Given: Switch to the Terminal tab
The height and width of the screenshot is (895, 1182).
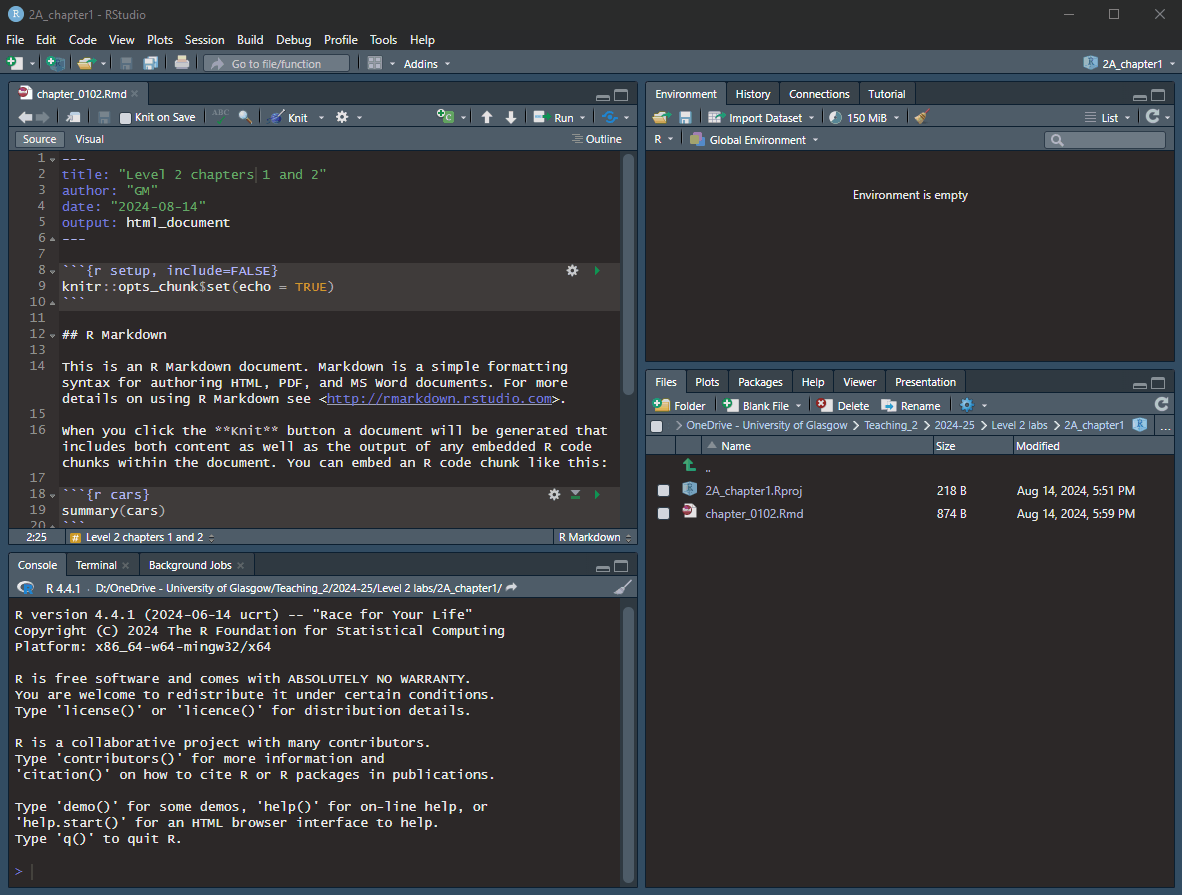Looking at the screenshot, I should (x=96, y=565).
